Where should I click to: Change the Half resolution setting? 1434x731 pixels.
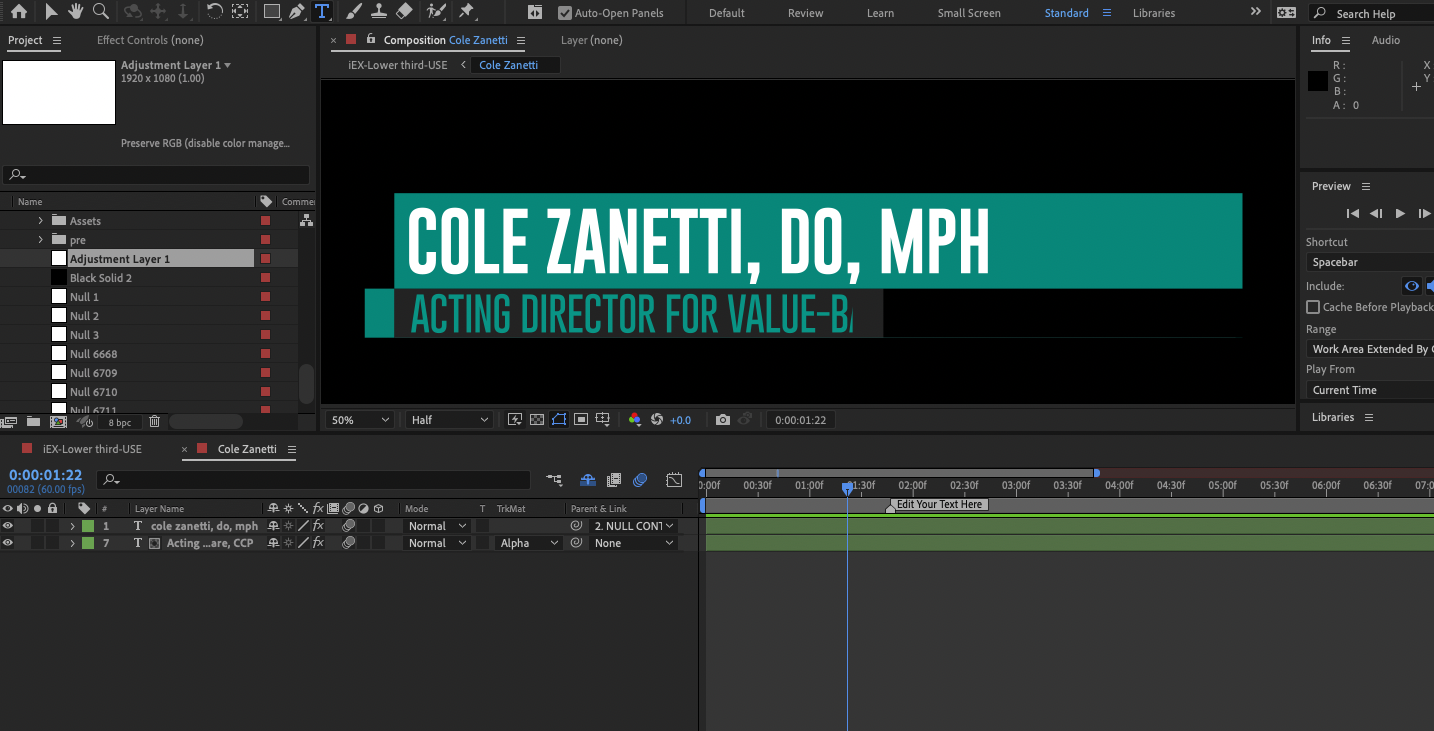point(448,419)
